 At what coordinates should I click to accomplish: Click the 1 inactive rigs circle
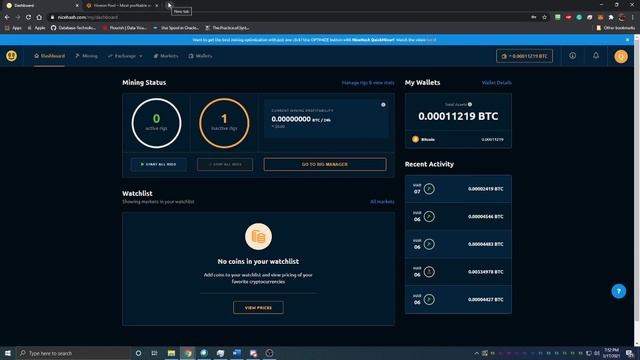click(x=224, y=123)
